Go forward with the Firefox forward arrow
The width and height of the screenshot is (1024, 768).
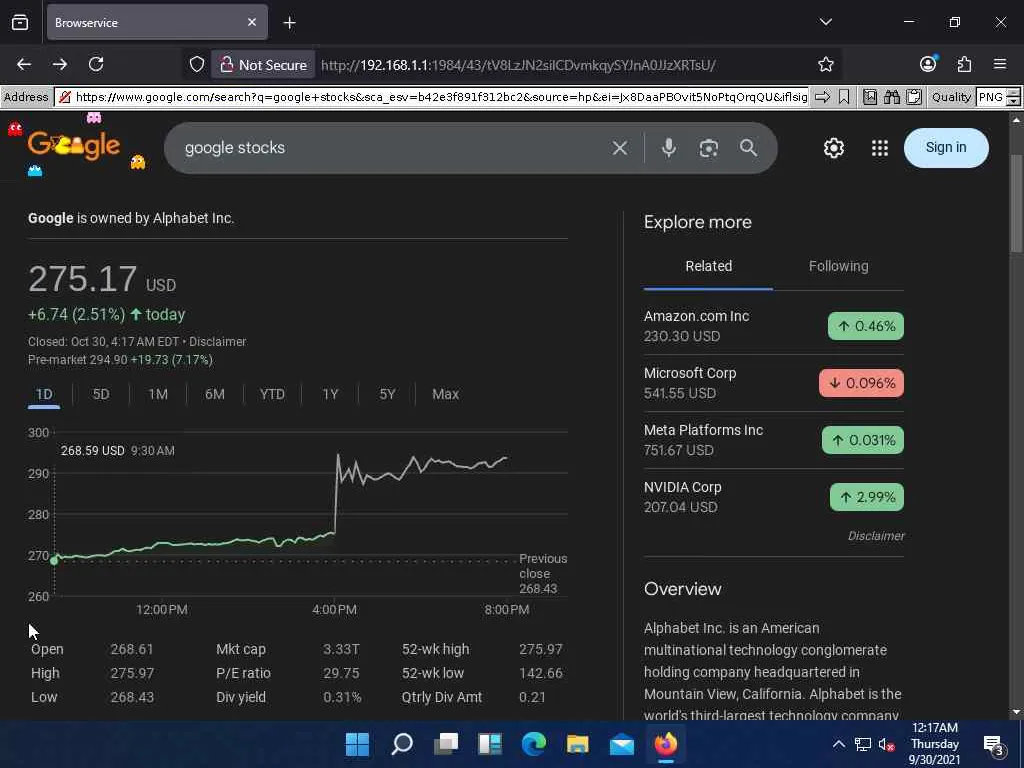[60, 64]
